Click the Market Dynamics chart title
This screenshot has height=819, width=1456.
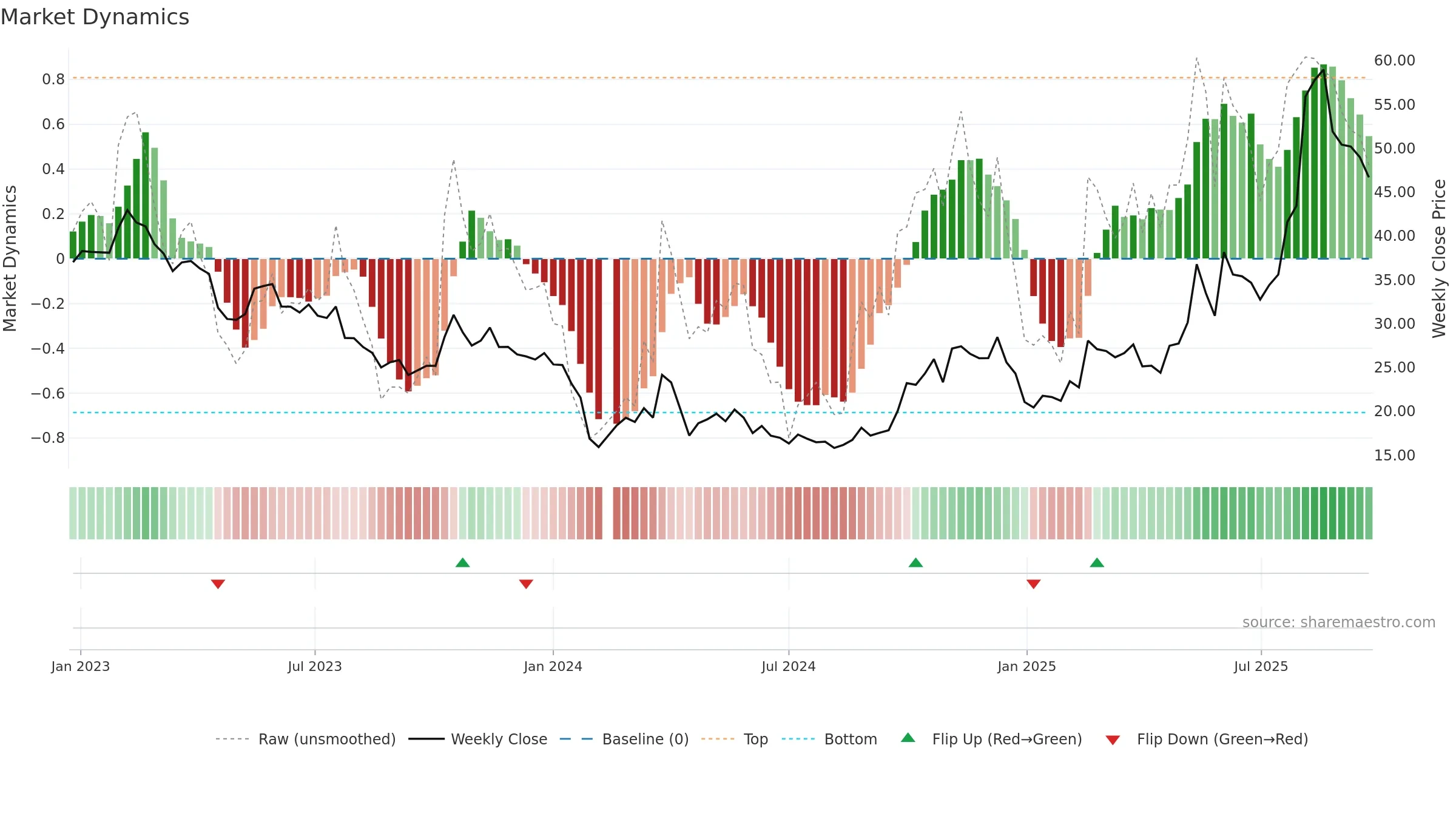95,17
